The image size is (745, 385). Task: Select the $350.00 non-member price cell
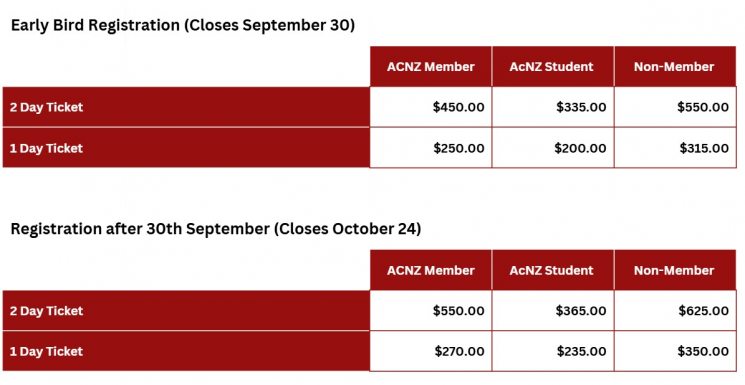click(x=675, y=351)
